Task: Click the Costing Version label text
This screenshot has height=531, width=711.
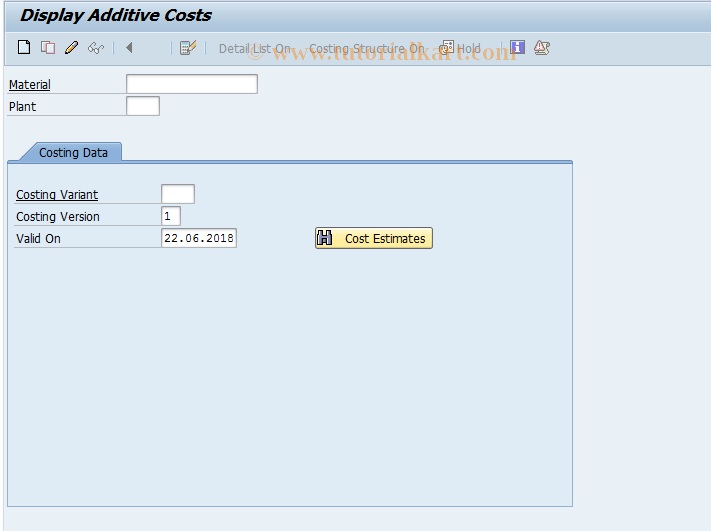Action: 58,217
